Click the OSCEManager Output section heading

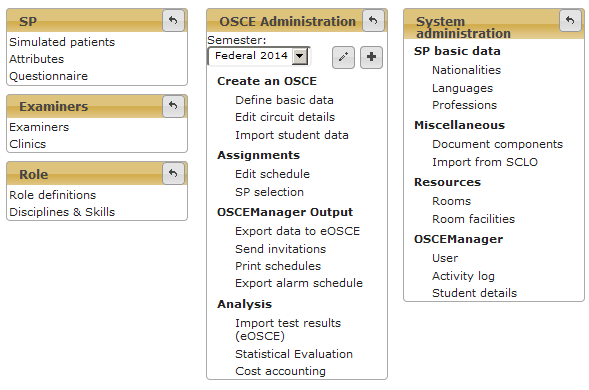[x=285, y=212]
